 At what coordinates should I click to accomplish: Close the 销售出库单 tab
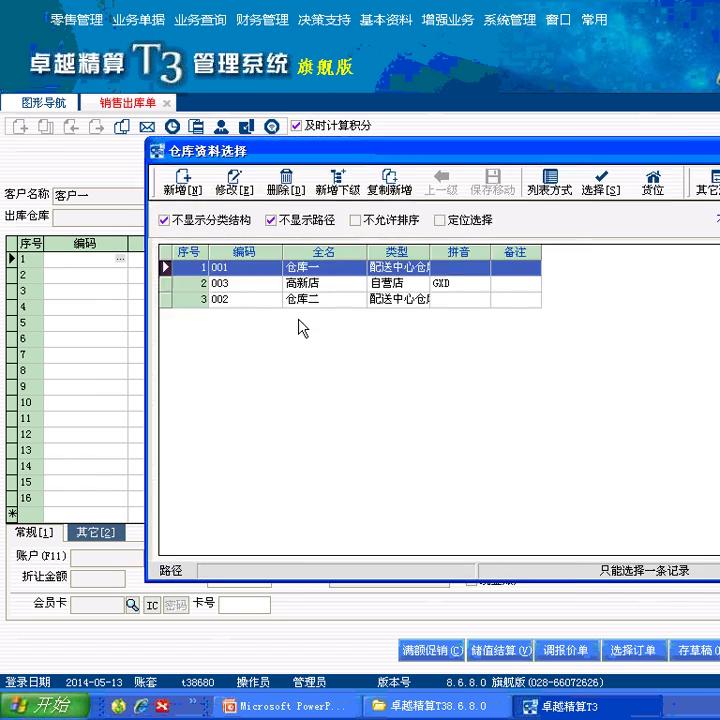pos(167,103)
